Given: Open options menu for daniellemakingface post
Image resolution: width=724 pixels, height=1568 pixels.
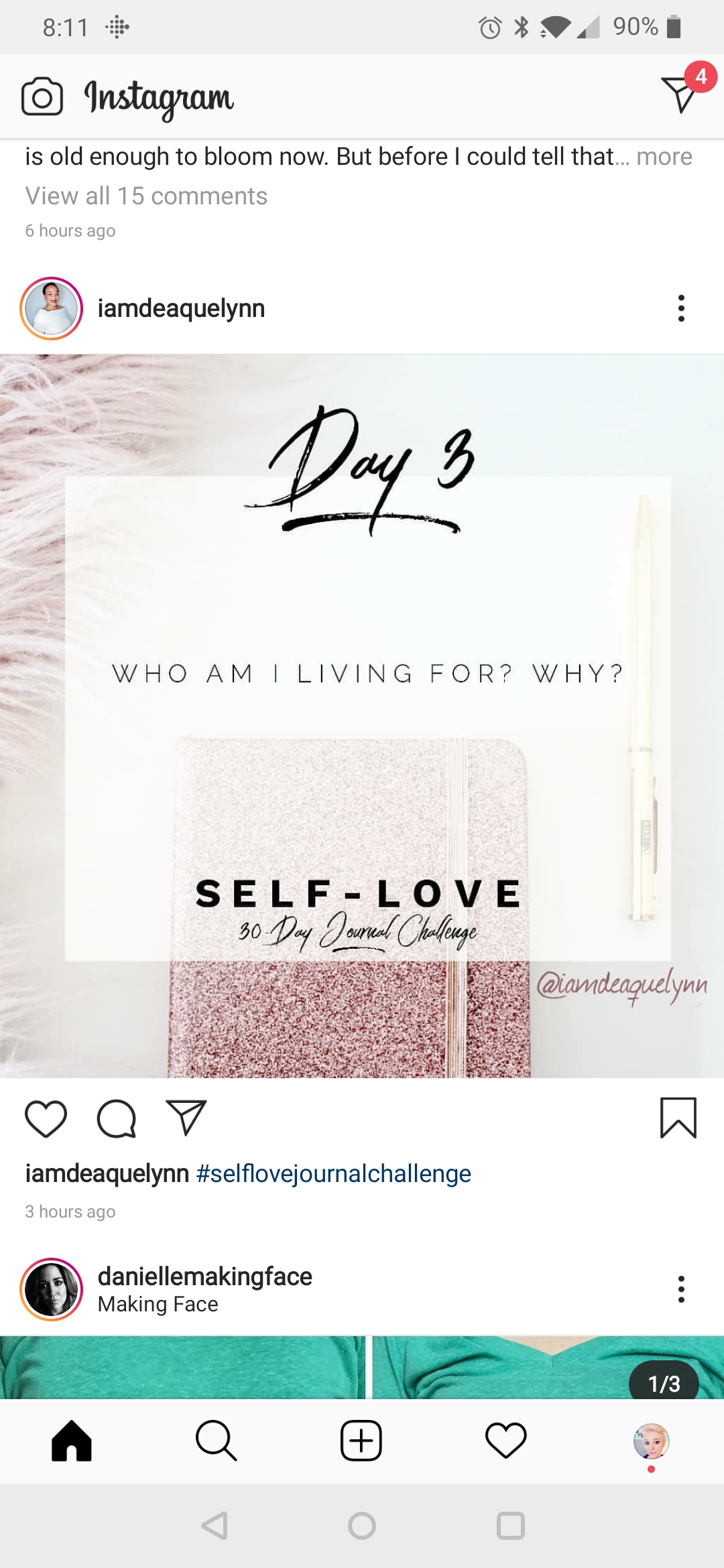Looking at the screenshot, I should pyautogui.click(x=681, y=1289).
